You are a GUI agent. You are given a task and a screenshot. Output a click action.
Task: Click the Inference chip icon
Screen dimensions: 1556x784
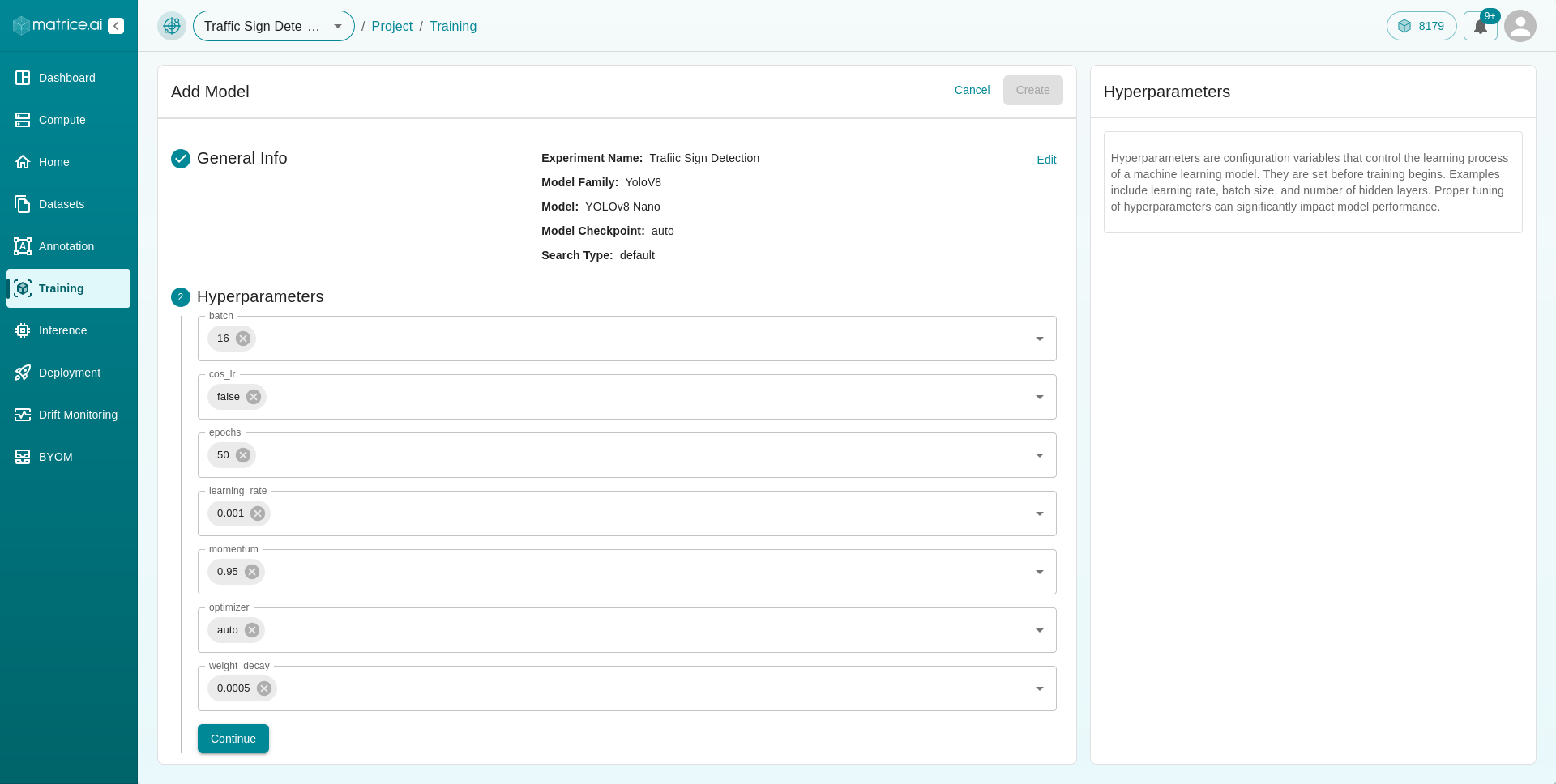click(x=23, y=330)
